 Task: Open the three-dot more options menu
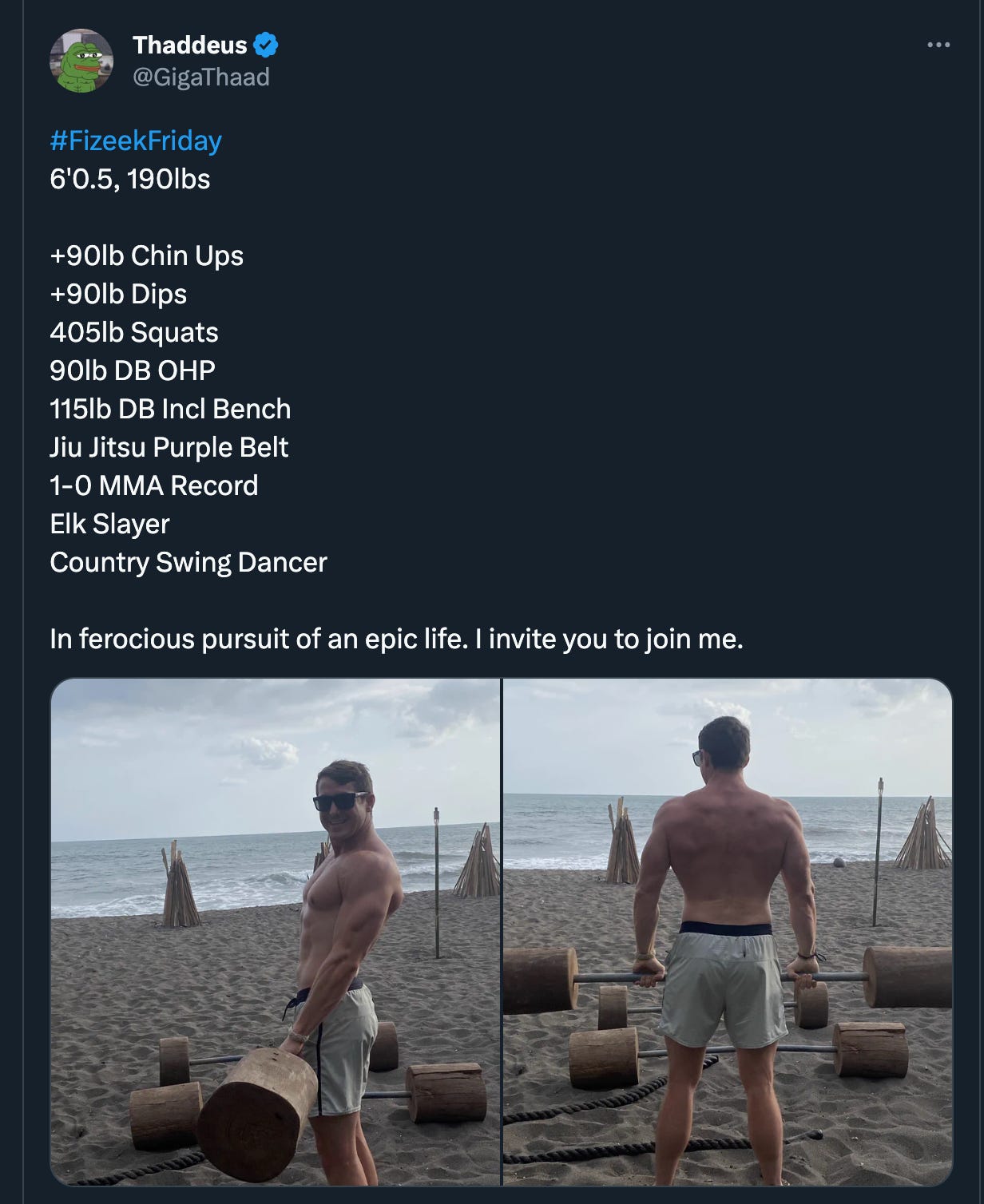click(x=938, y=45)
